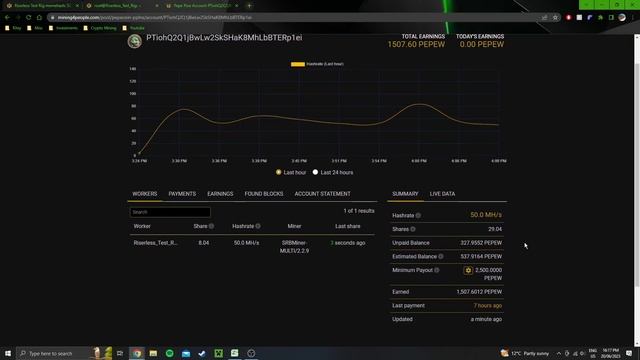Open the Minimum Payout gear settings
The width and height of the screenshot is (640, 360).
coord(468,270)
